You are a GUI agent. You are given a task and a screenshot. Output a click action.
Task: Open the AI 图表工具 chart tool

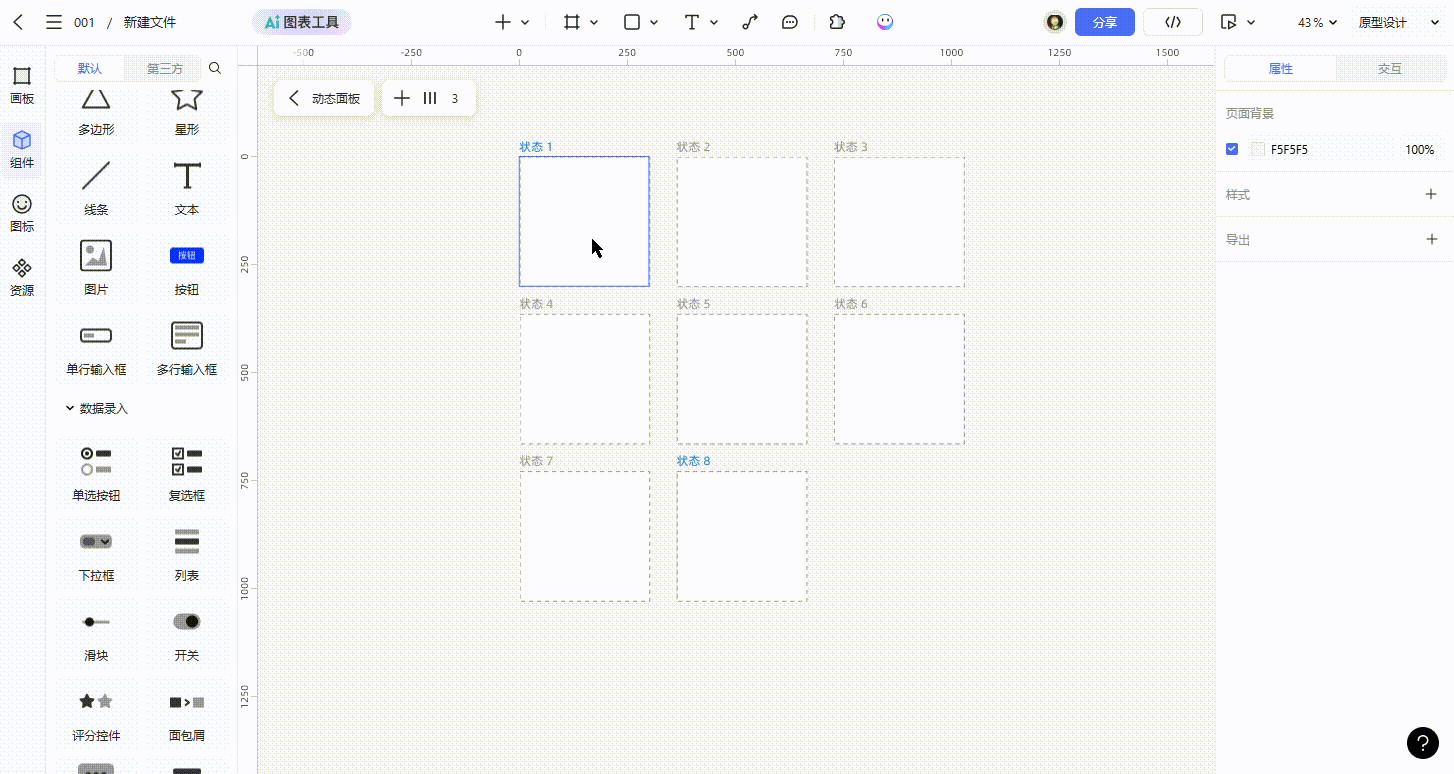click(x=301, y=22)
